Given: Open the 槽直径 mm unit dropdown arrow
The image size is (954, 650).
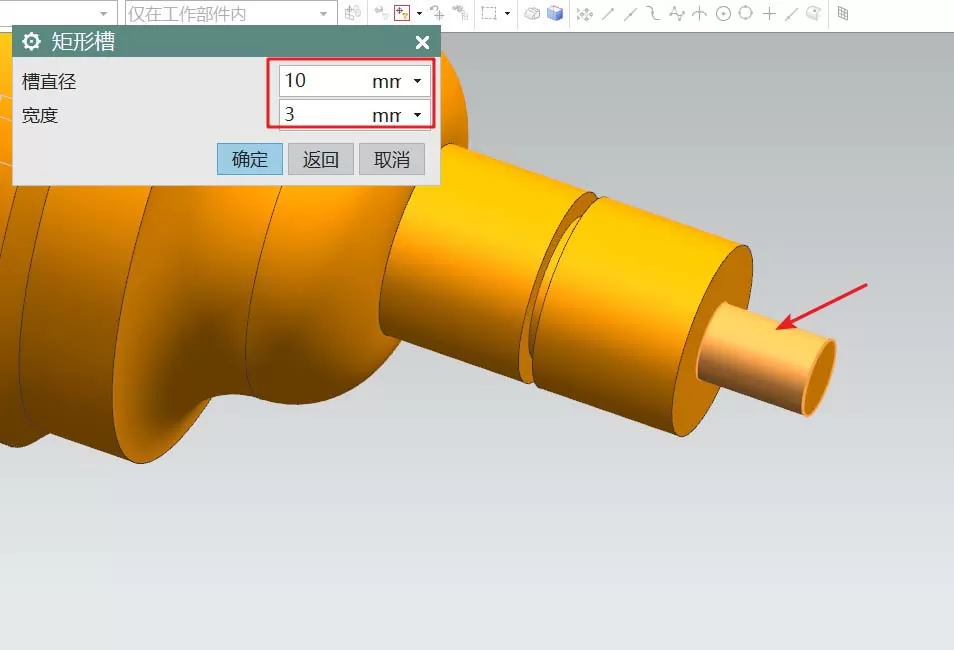Looking at the screenshot, I should [417, 81].
